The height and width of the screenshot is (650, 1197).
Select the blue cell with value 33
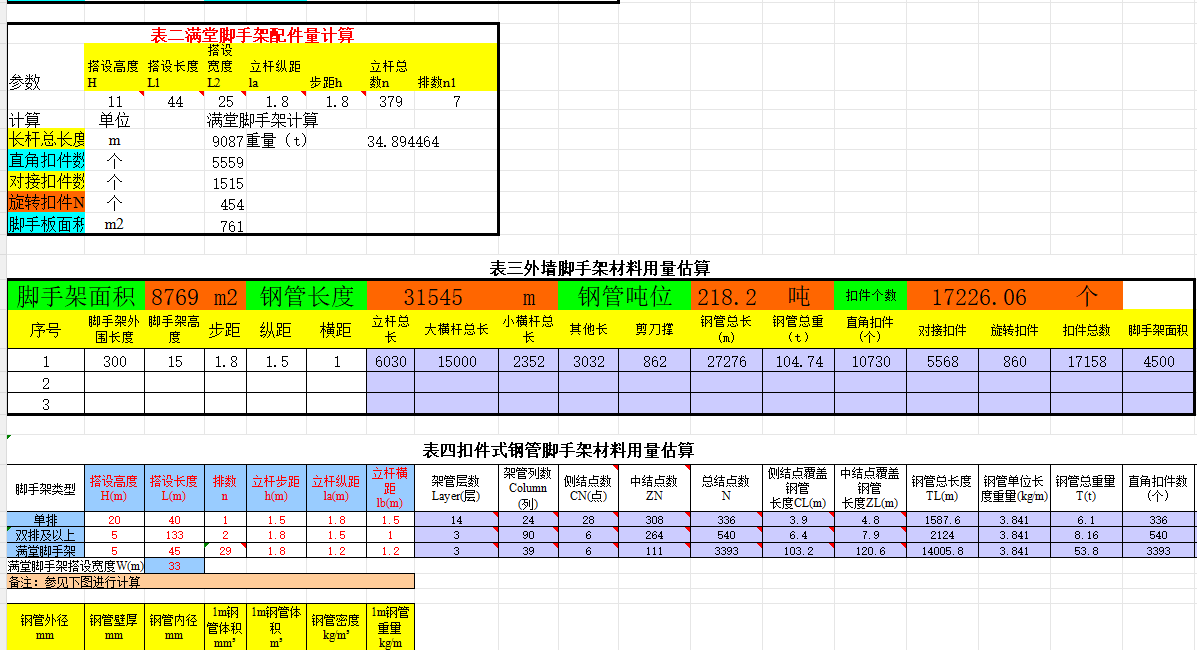(x=175, y=566)
